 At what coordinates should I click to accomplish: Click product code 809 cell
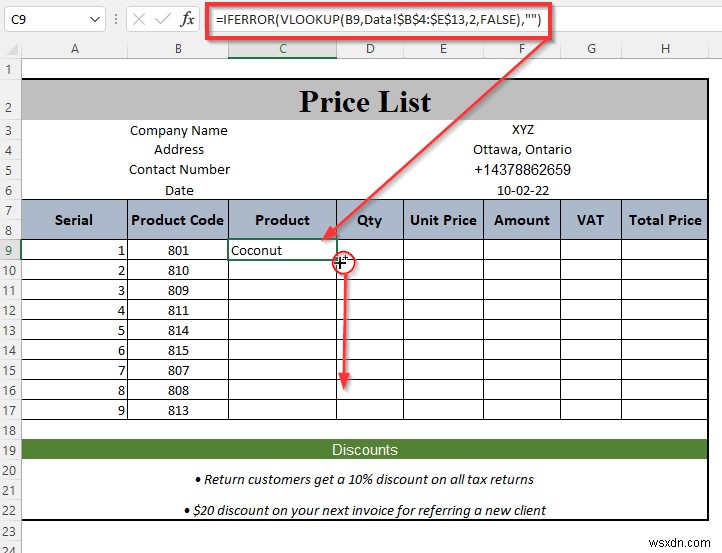pos(178,290)
